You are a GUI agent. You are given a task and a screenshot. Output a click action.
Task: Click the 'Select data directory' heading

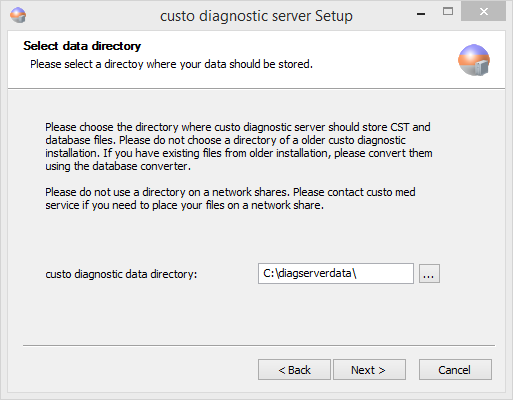click(82, 46)
